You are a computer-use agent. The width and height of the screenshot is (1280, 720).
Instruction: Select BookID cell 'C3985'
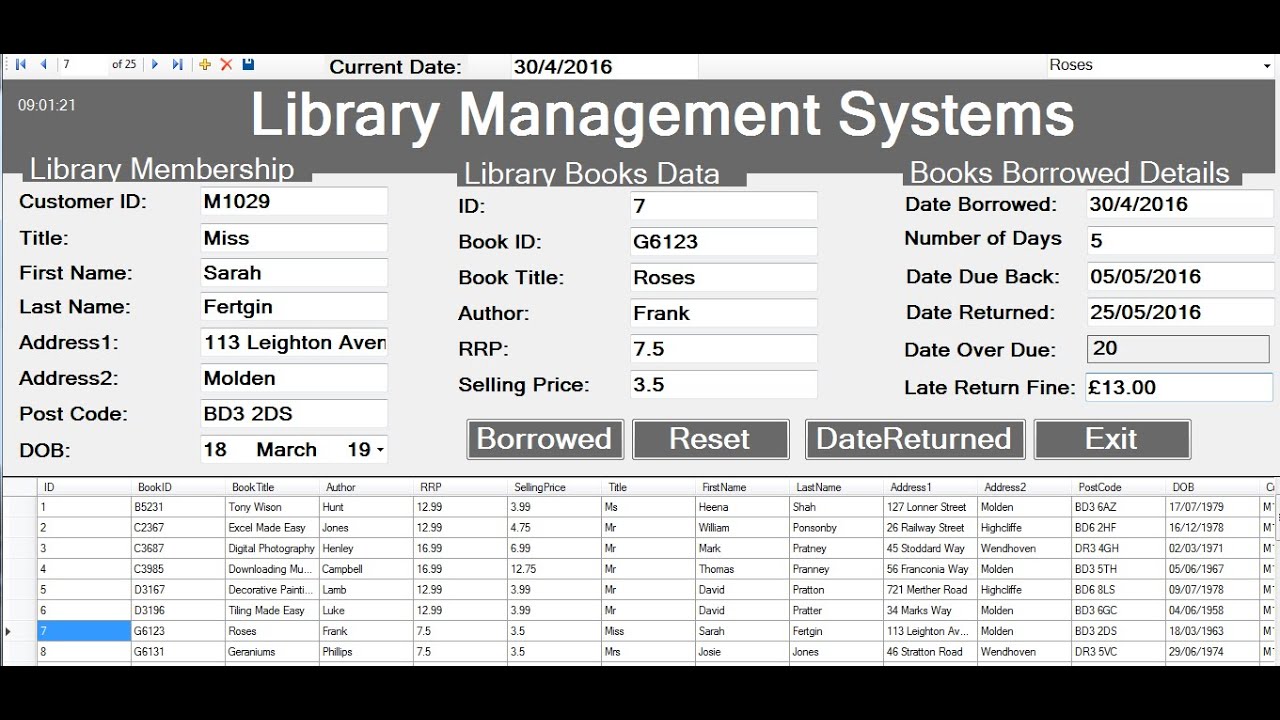[178, 569]
